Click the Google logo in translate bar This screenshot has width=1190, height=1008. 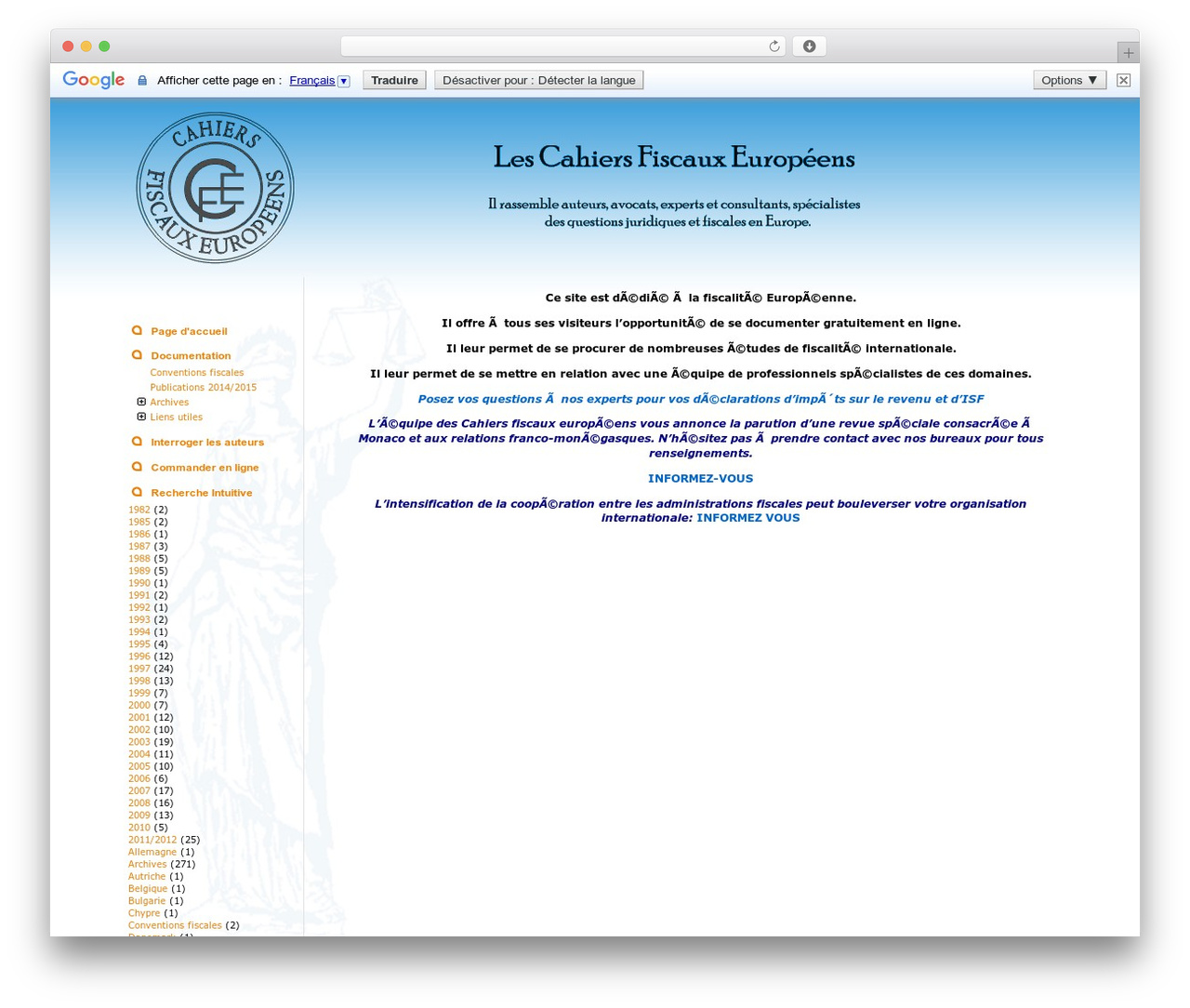pyautogui.click(x=93, y=80)
